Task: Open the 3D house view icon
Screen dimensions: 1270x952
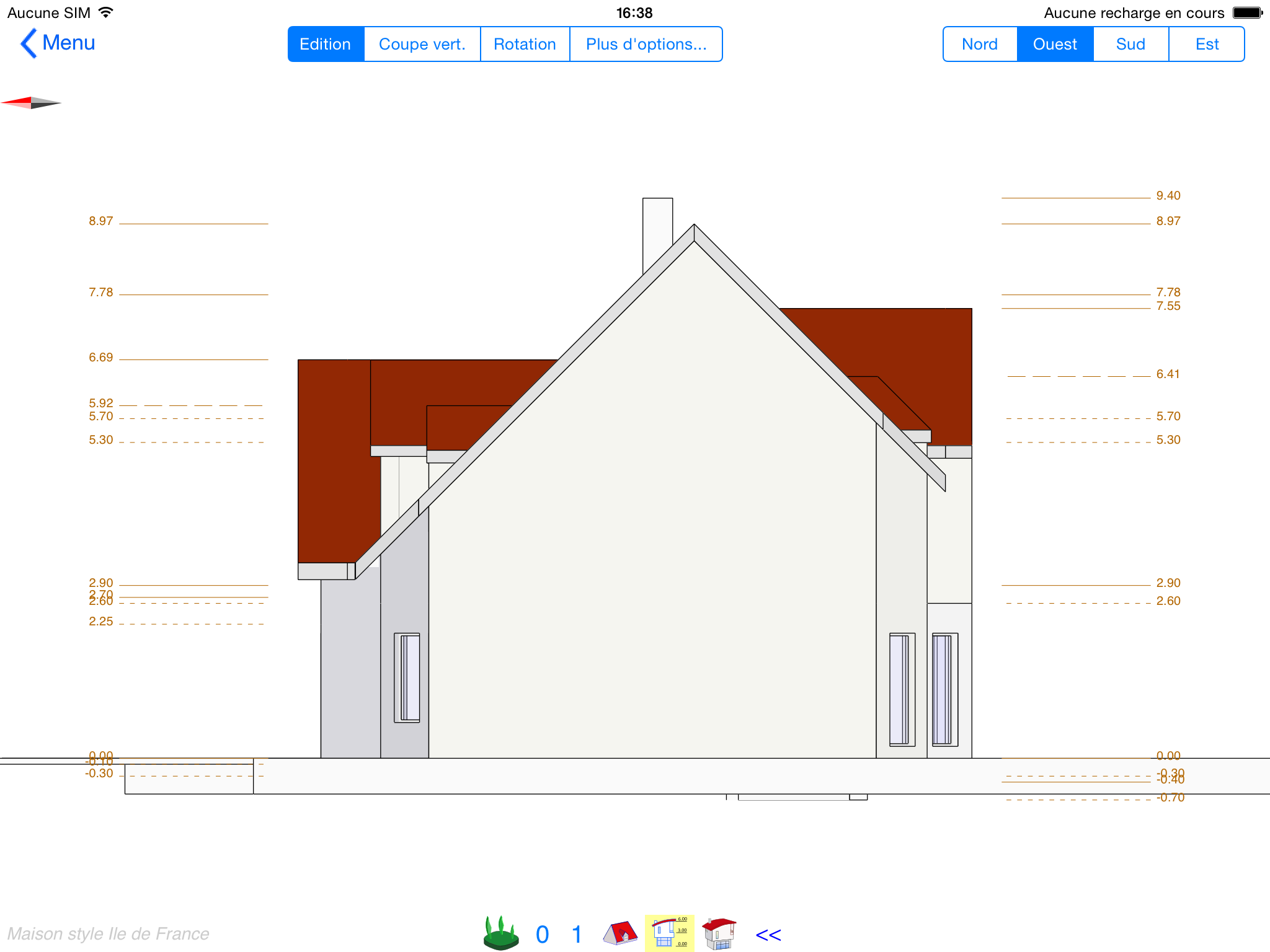Action: (x=719, y=933)
